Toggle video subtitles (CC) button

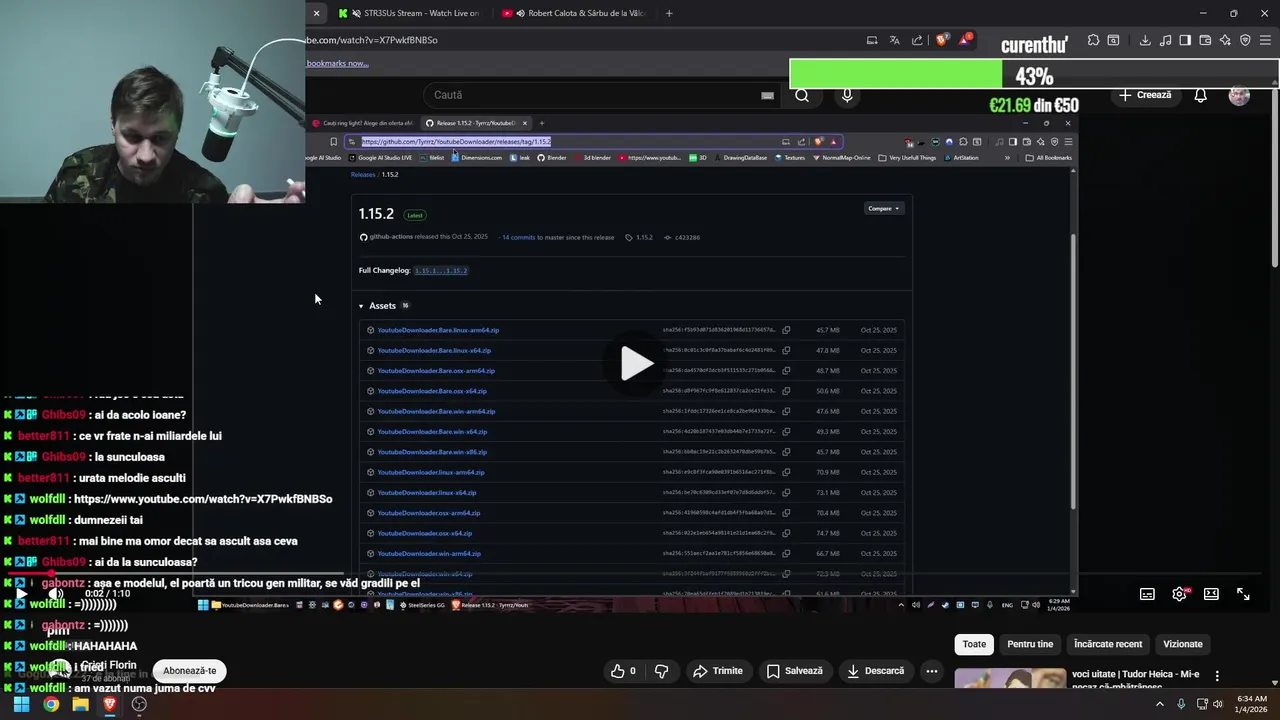(1147, 594)
